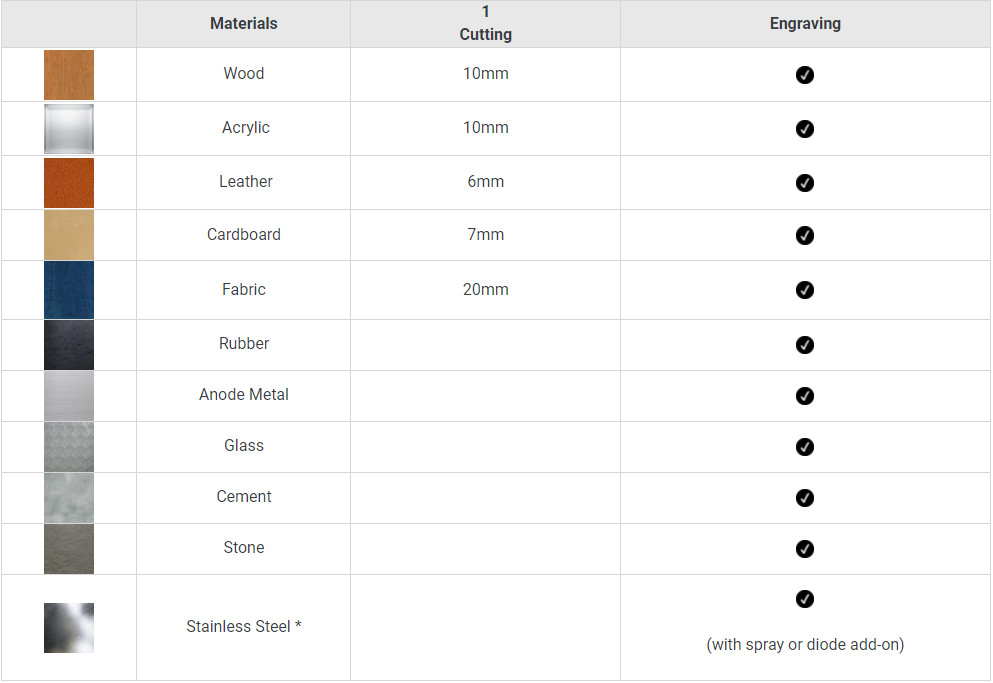Image resolution: width=993 pixels, height=683 pixels.
Task: Click the Anode Metal material label
Action: click(244, 395)
